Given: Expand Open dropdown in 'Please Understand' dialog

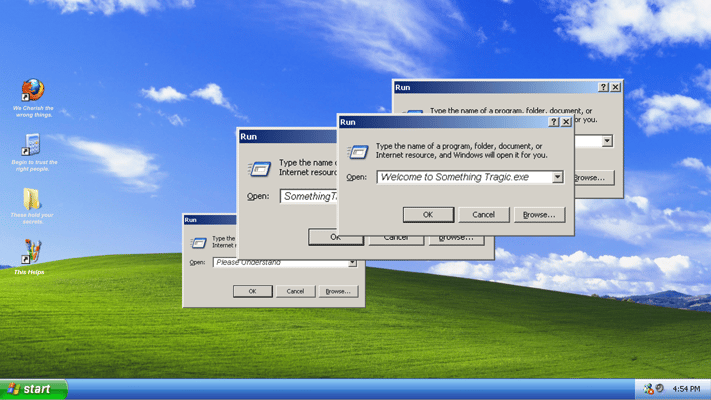Looking at the screenshot, I should point(352,263).
